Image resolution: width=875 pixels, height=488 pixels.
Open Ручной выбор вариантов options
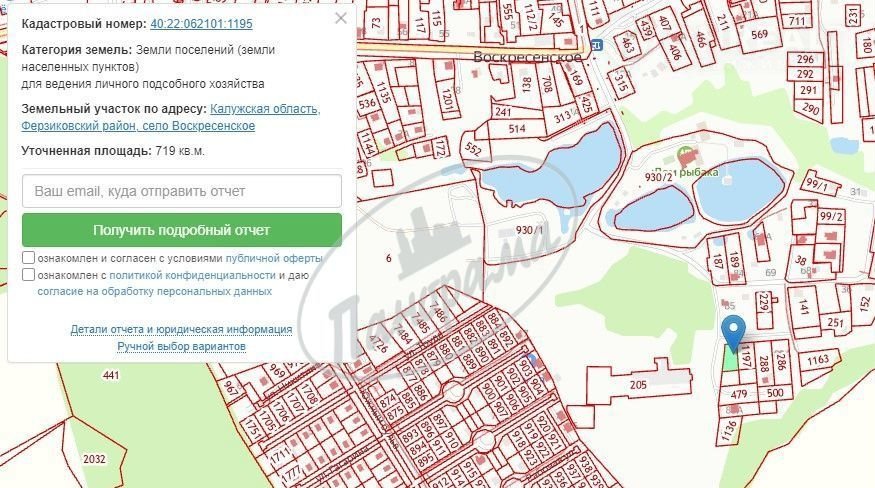point(181,346)
